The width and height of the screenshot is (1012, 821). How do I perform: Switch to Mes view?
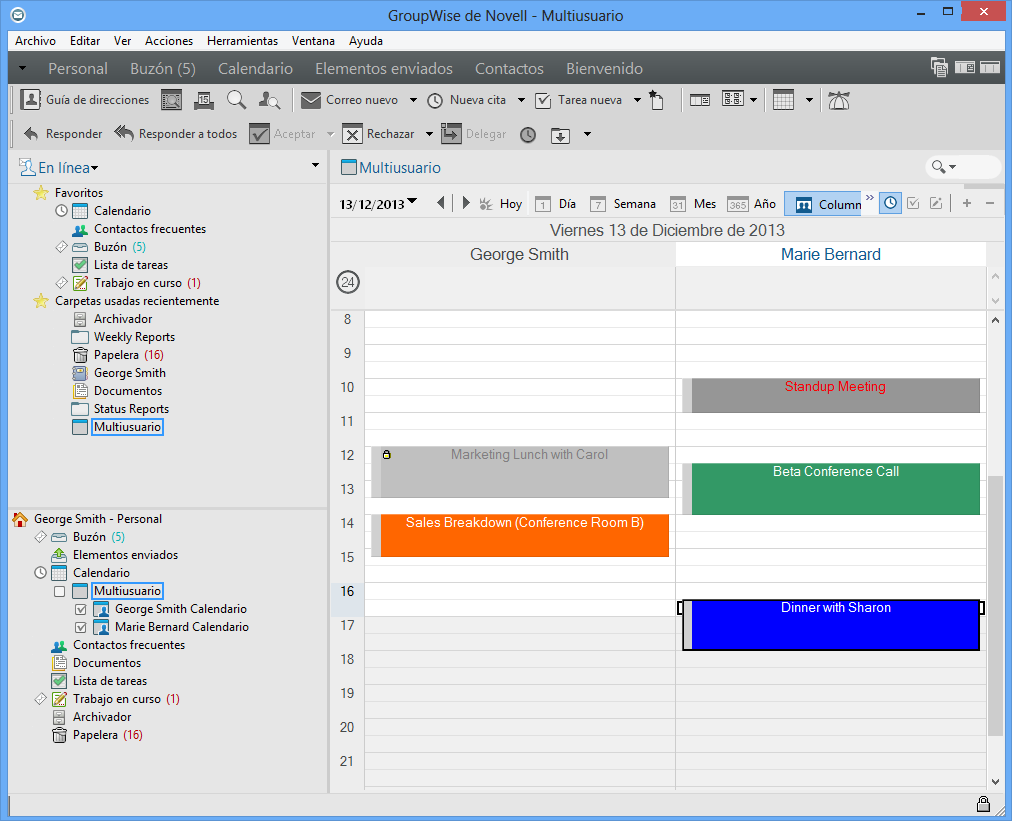pos(693,204)
